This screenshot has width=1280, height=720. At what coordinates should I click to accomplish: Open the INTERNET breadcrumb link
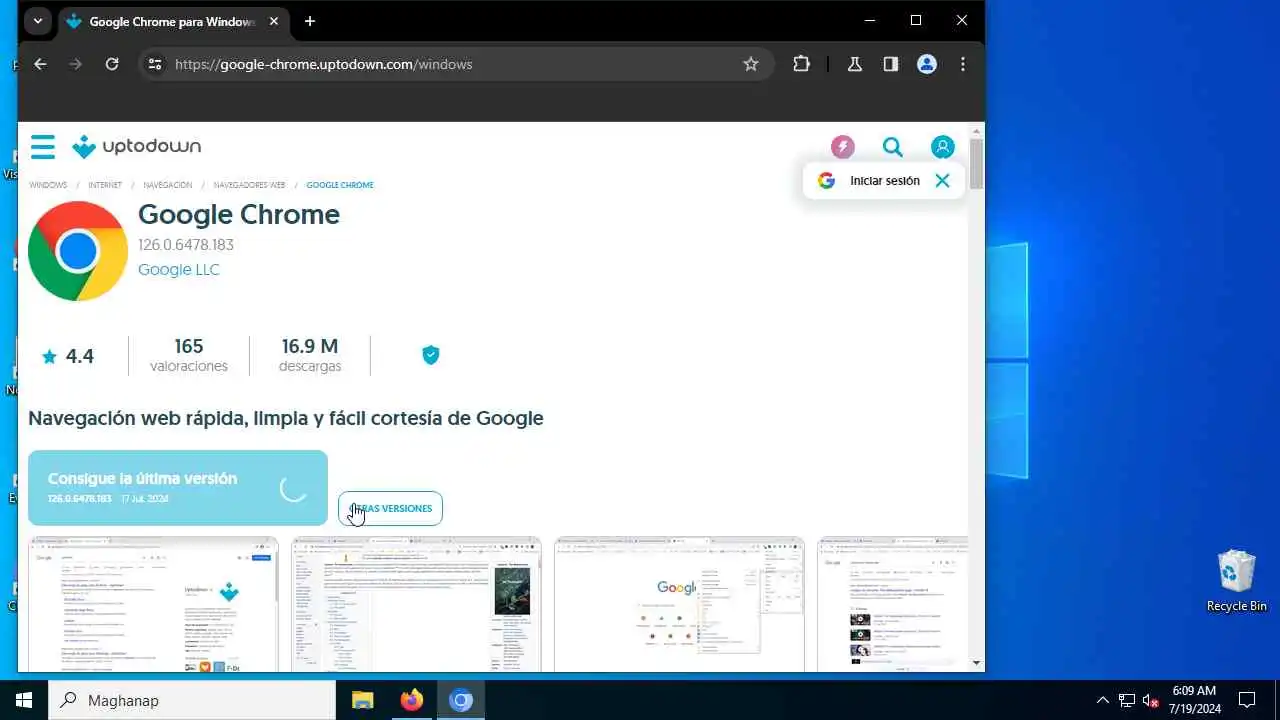click(105, 185)
